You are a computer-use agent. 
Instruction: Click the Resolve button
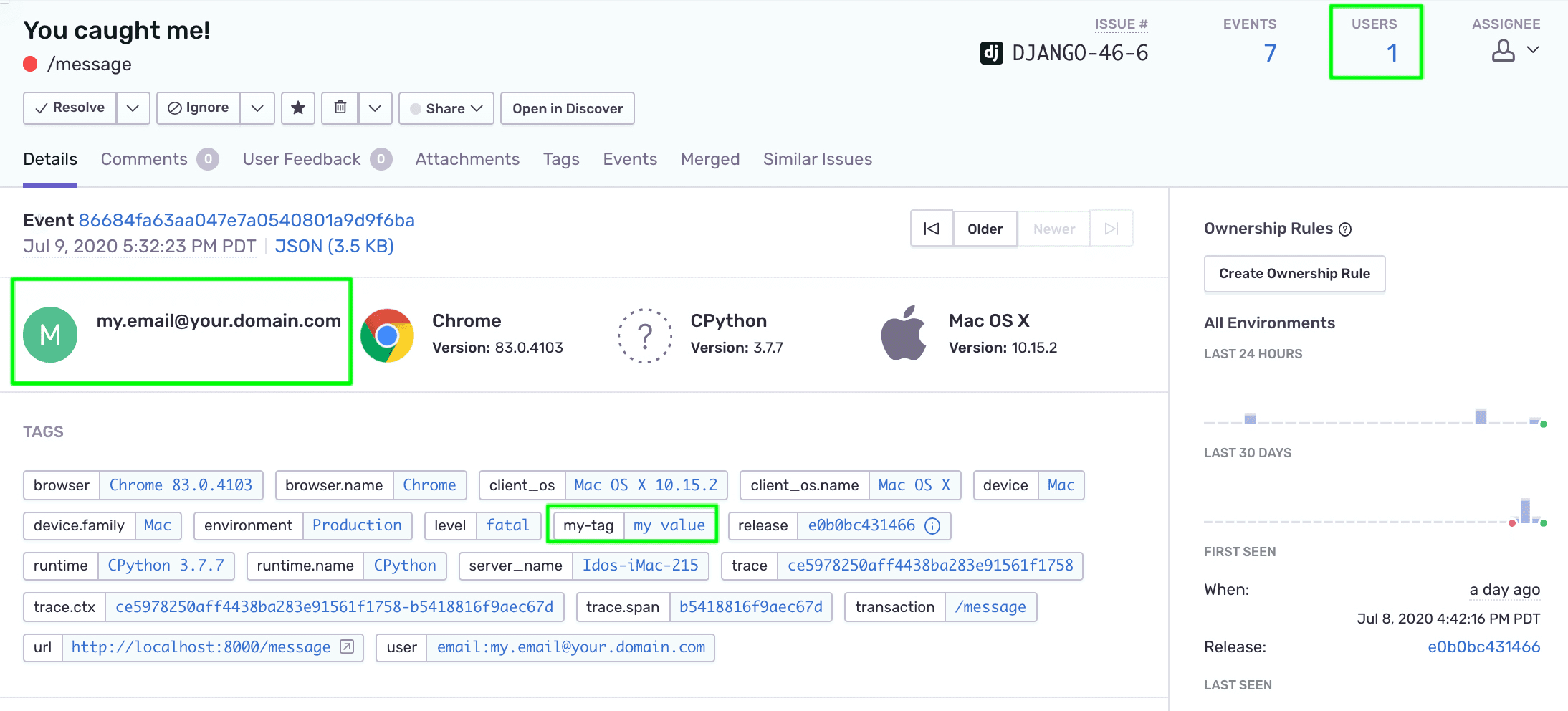70,108
